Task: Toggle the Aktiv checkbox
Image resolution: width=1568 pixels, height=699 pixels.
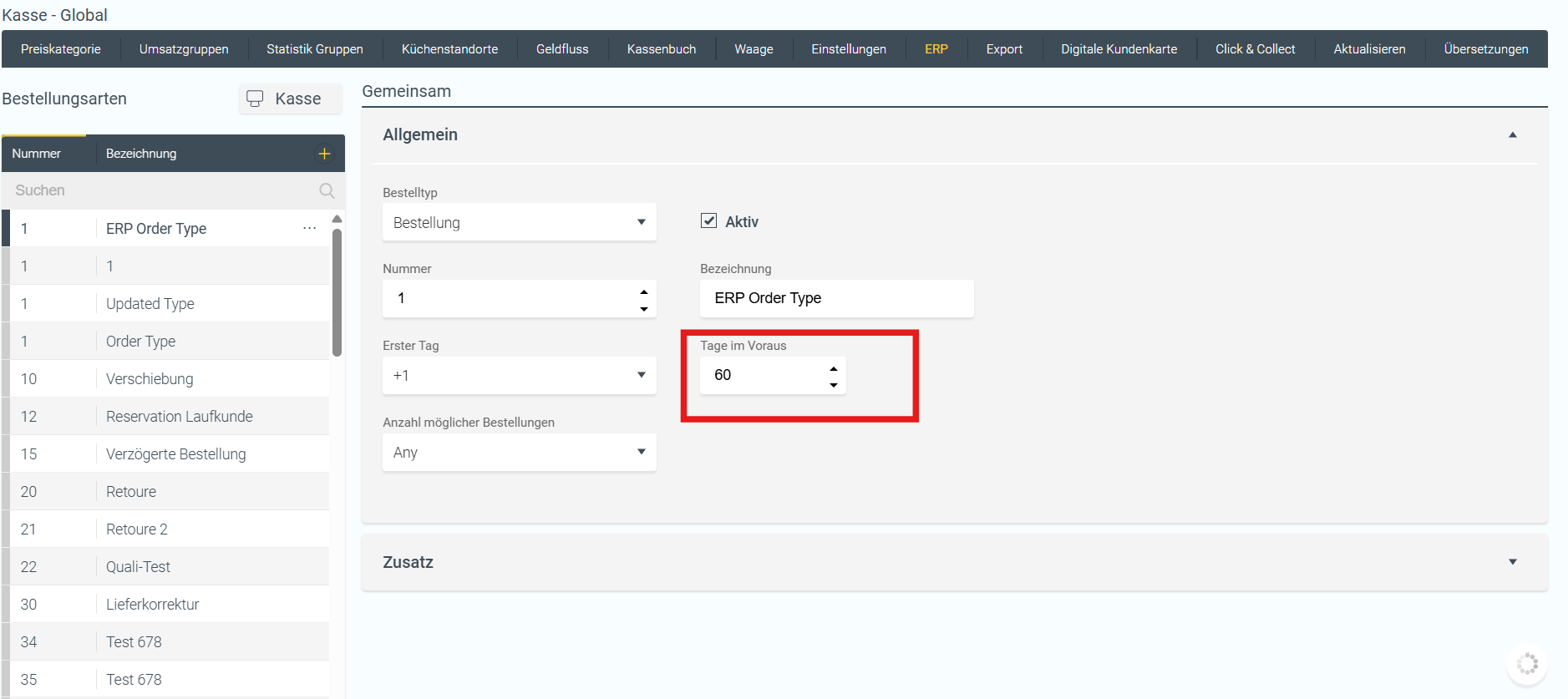Action: 708,220
